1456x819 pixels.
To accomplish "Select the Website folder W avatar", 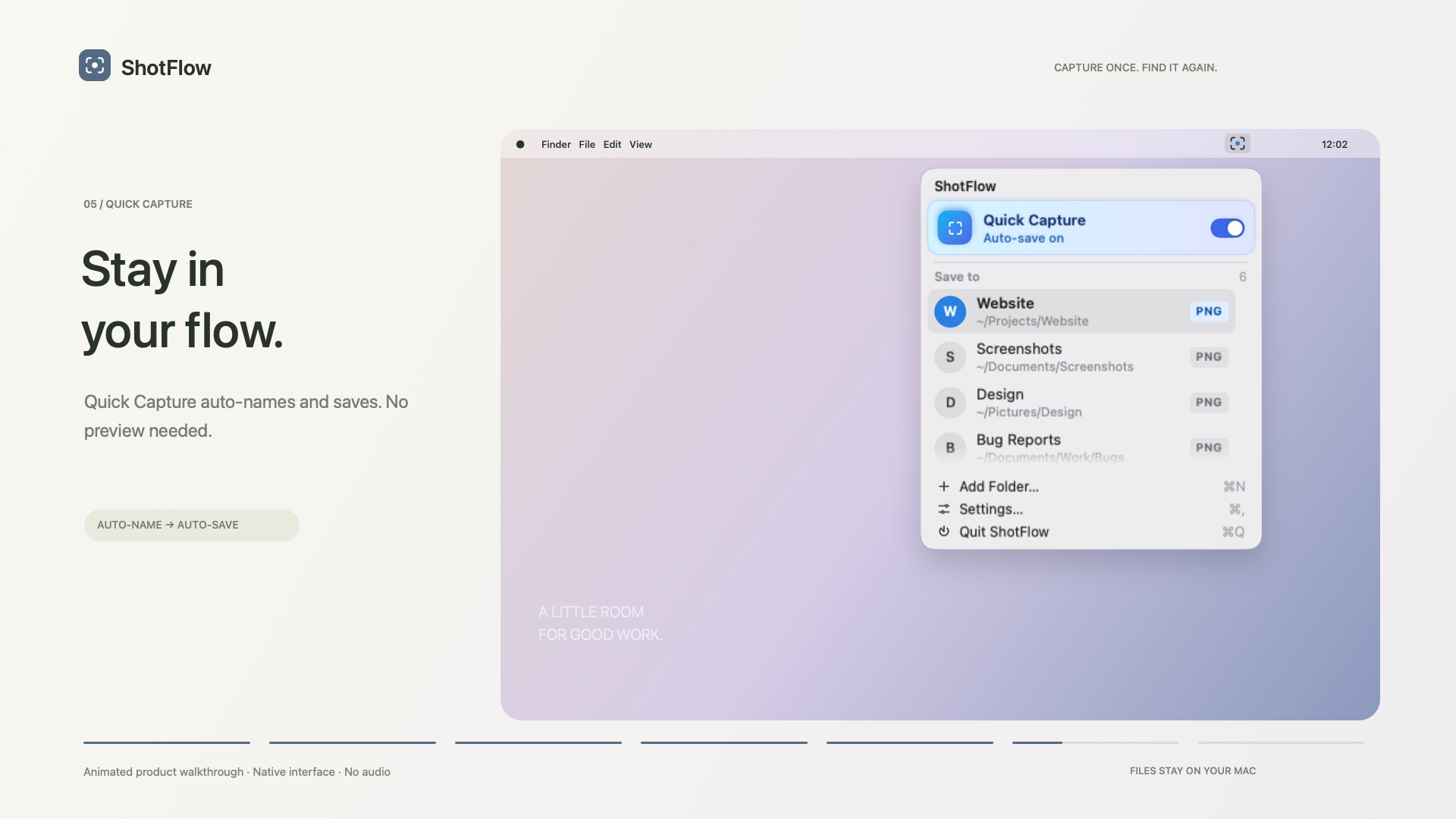I will (950, 312).
